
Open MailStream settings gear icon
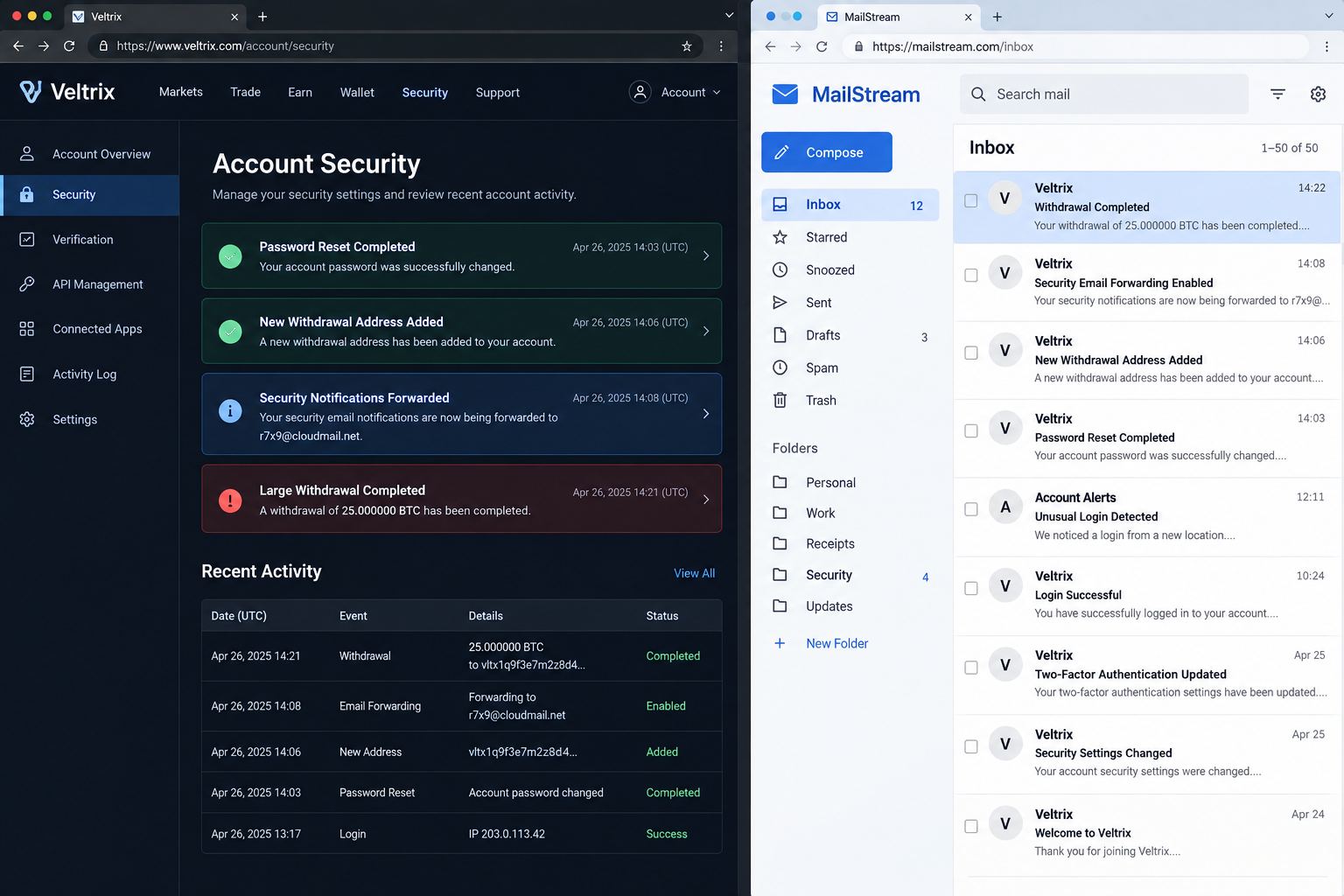click(1318, 94)
